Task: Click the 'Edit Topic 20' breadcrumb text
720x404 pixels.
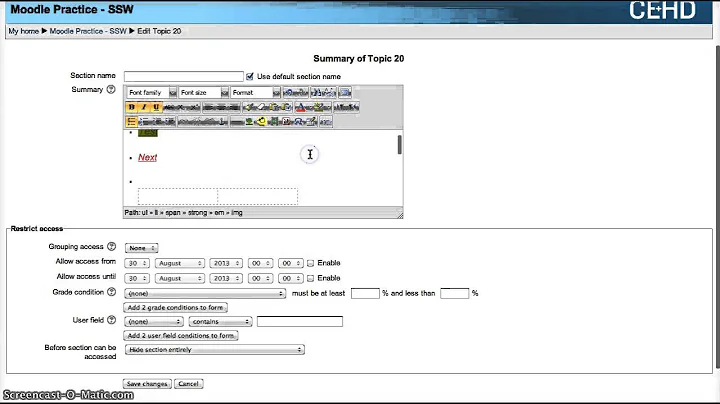Action: tap(159, 31)
